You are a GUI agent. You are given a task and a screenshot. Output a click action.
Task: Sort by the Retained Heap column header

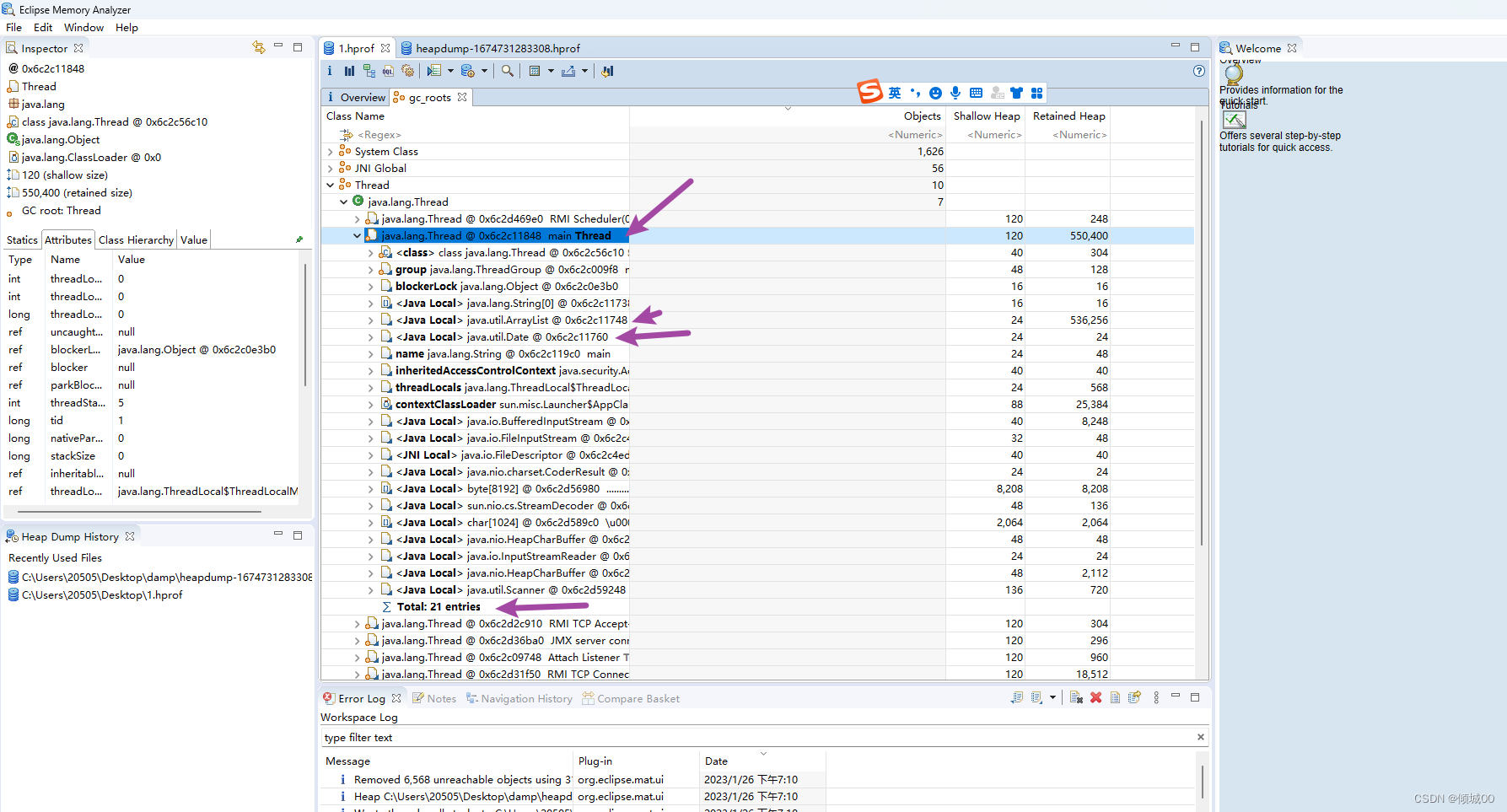(x=1068, y=116)
